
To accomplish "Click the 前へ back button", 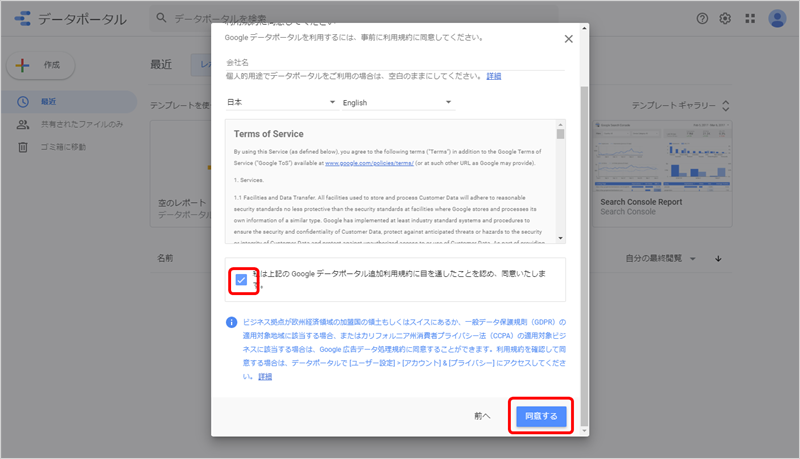I will point(482,416).
